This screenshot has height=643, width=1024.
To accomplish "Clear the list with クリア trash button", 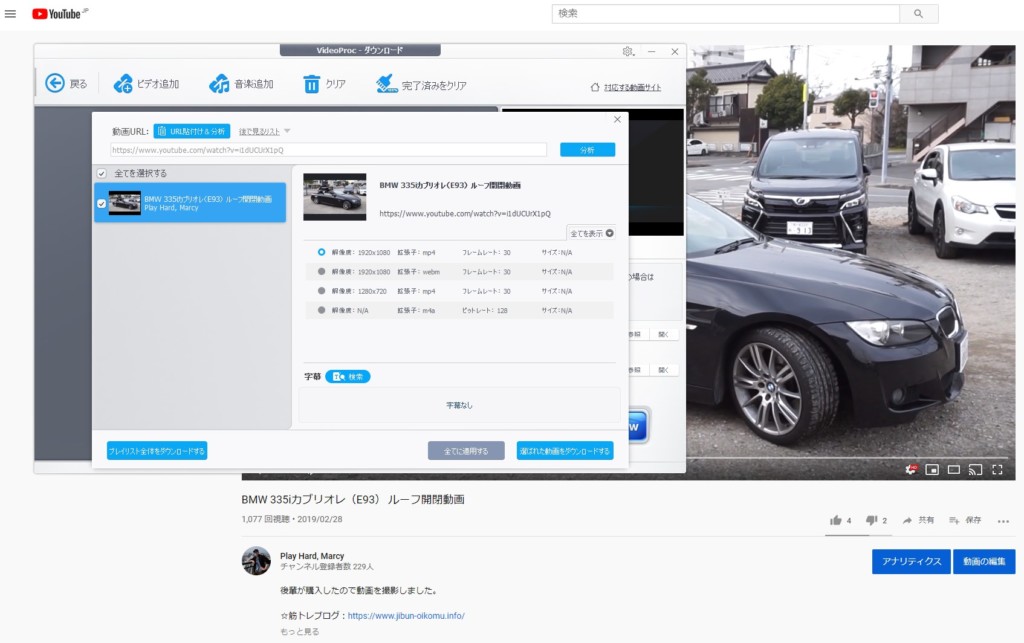I will coord(324,84).
